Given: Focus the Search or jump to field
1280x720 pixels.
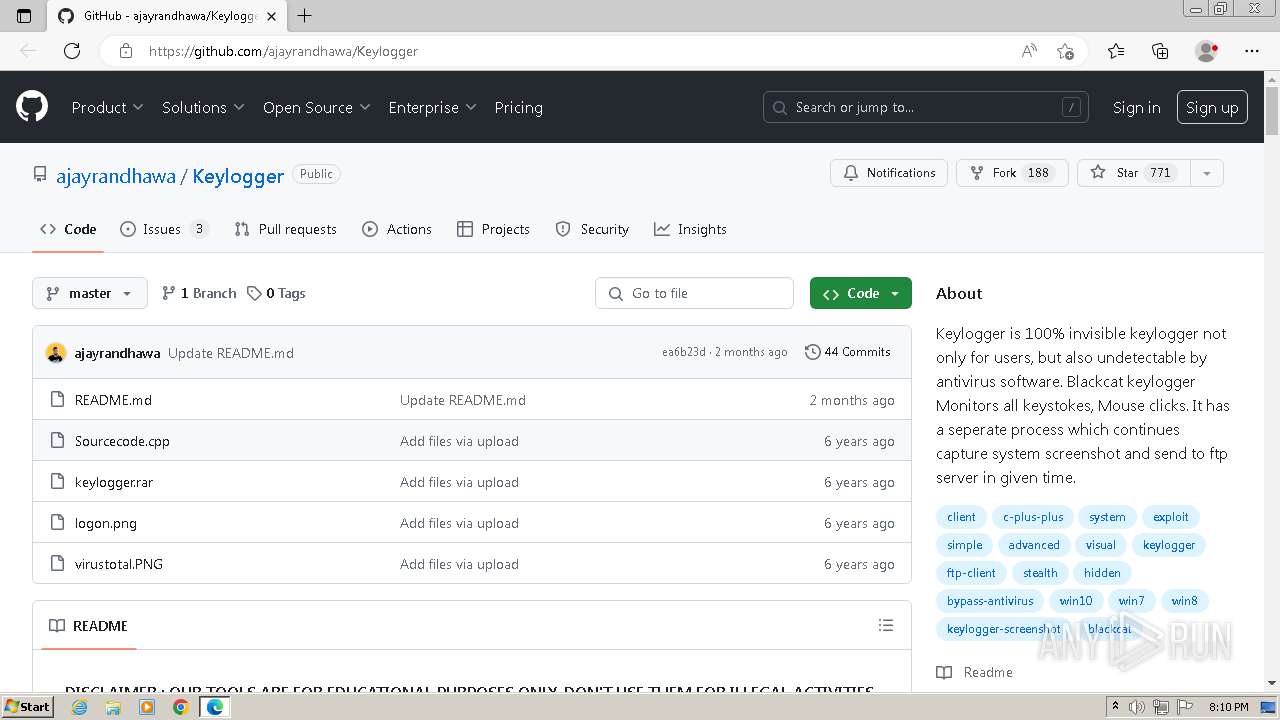Looking at the screenshot, I should point(927,107).
